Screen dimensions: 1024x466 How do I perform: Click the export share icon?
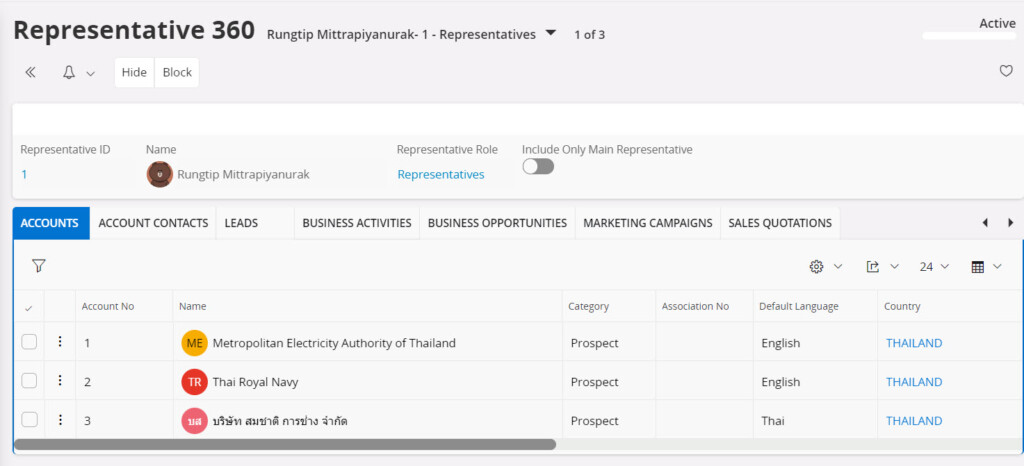(872, 267)
